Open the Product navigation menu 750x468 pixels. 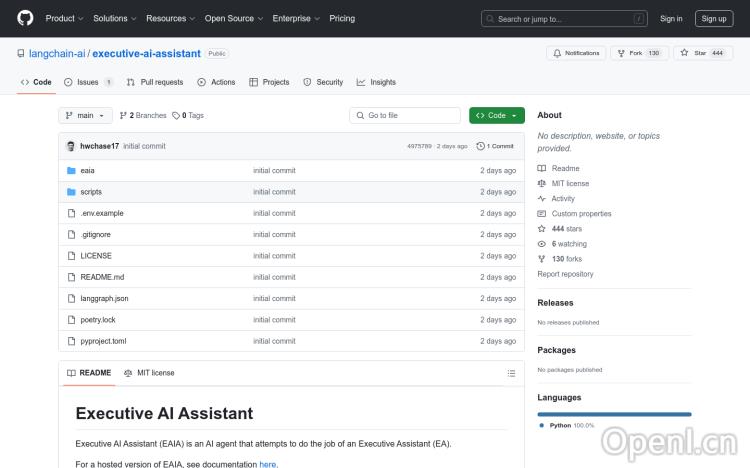coord(64,18)
